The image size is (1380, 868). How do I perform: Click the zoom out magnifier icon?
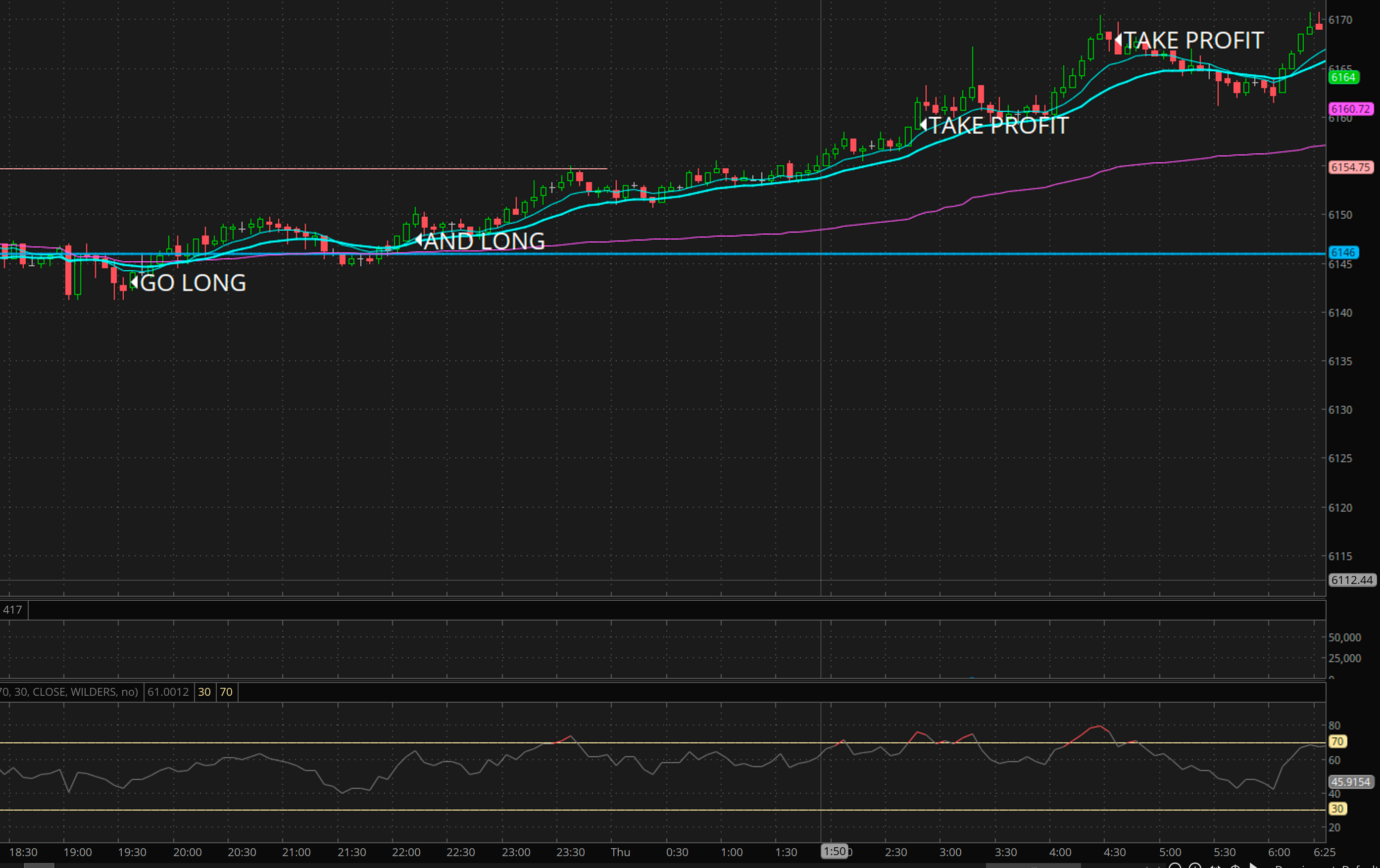1176,866
